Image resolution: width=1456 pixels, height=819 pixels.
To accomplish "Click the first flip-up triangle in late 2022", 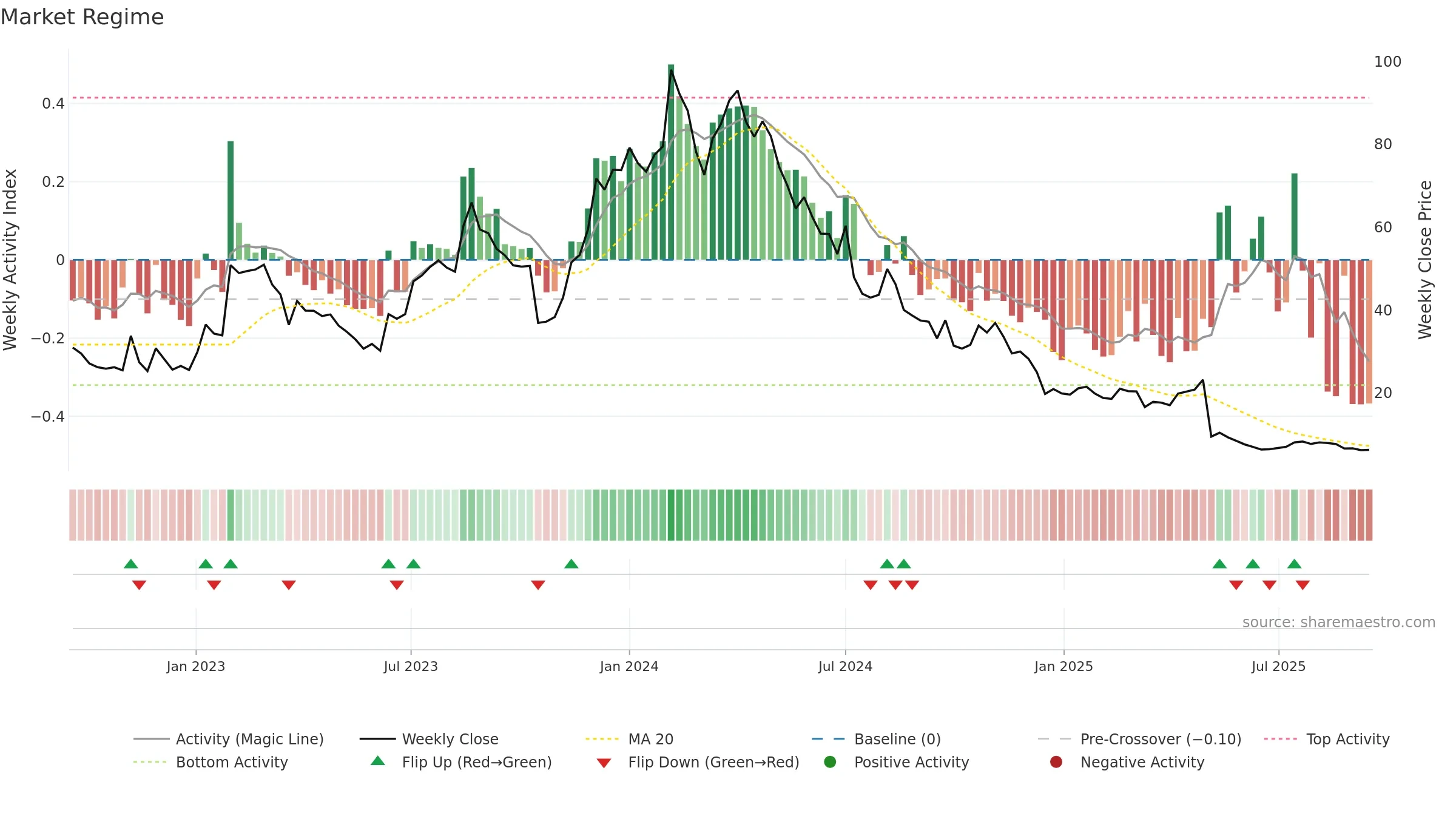I will click(x=131, y=564).
